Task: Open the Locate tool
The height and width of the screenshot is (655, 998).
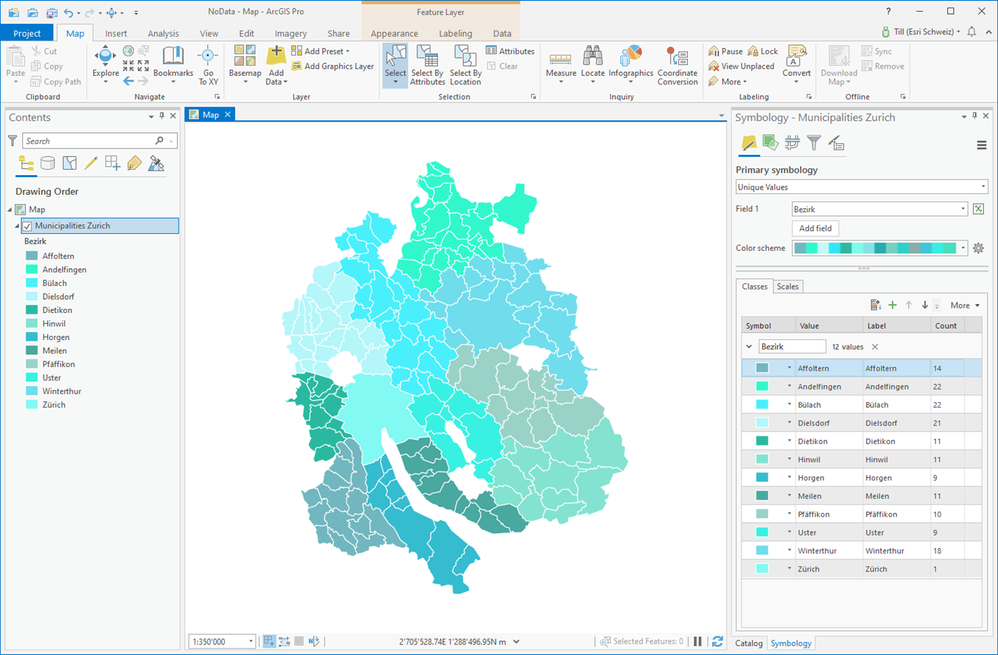Action: (x=593, y=65)
